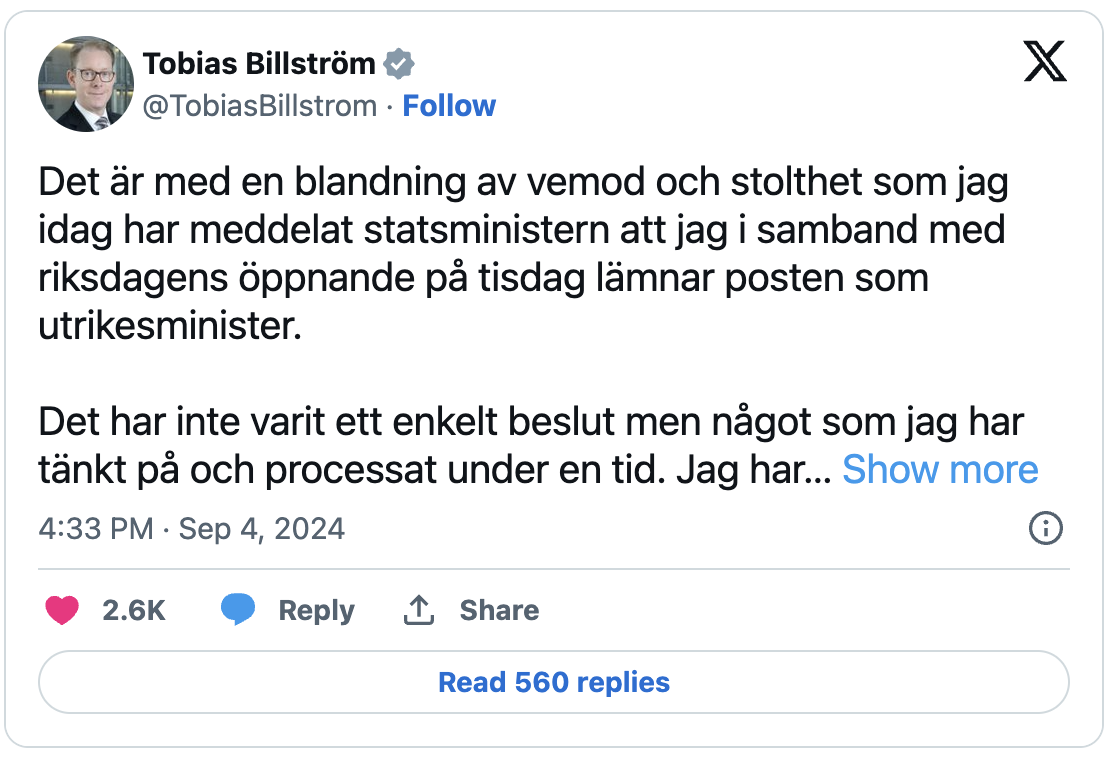The width and height of the screenshot is (1120, 762).
Task: Open Tobias Billström's profile picture
Action: (85, 84)
